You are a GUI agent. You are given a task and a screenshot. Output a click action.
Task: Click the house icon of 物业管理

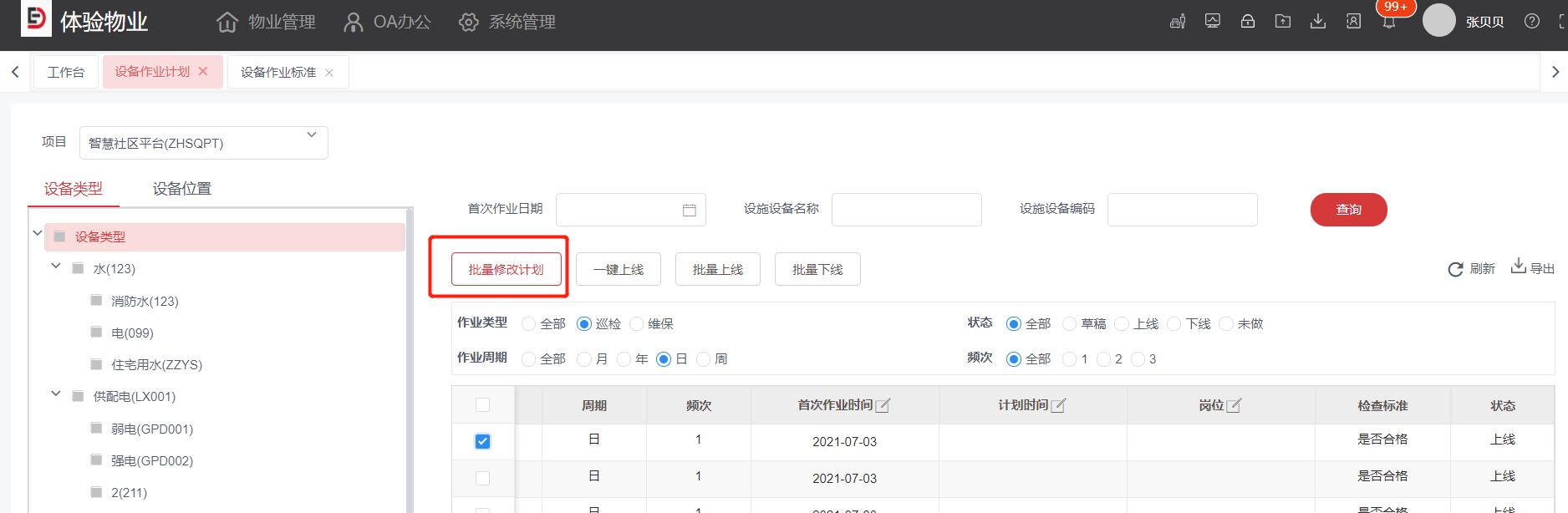(227, 23)
